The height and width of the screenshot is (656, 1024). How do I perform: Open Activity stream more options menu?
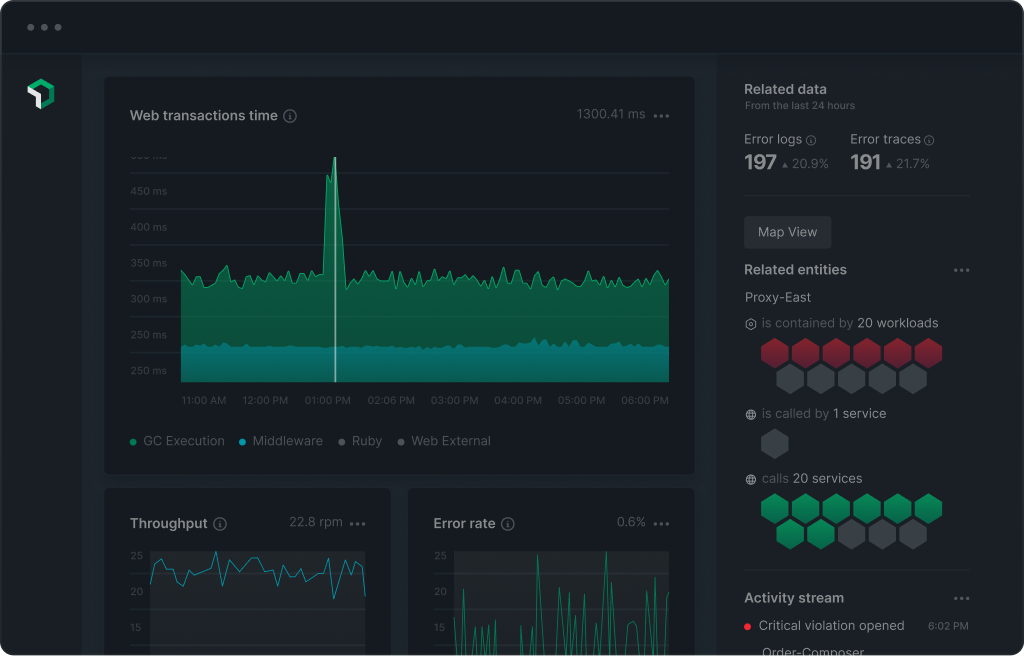coord(961,599)
